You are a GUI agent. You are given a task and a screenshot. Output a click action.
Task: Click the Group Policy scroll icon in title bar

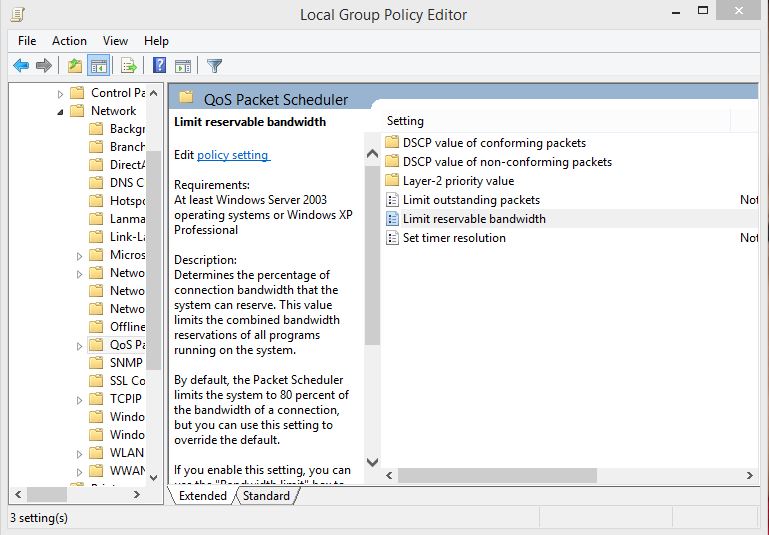(18, 15)
